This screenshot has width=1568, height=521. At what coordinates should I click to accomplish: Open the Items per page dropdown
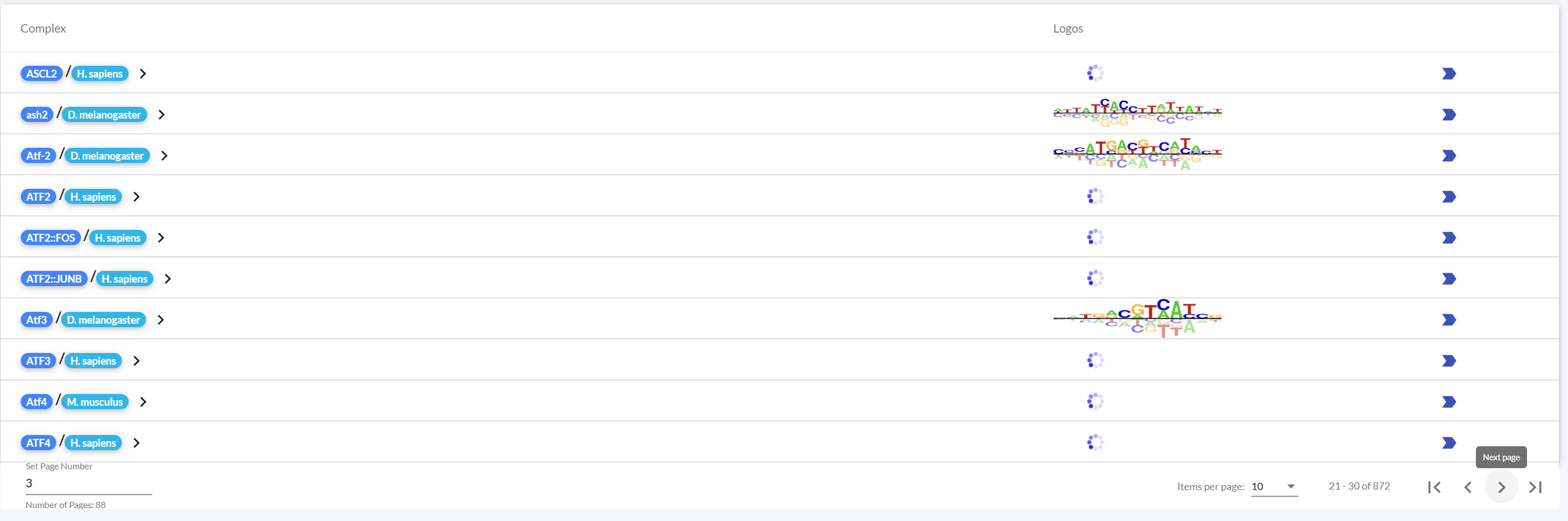pyautogui.click(x=1274, y=486)
